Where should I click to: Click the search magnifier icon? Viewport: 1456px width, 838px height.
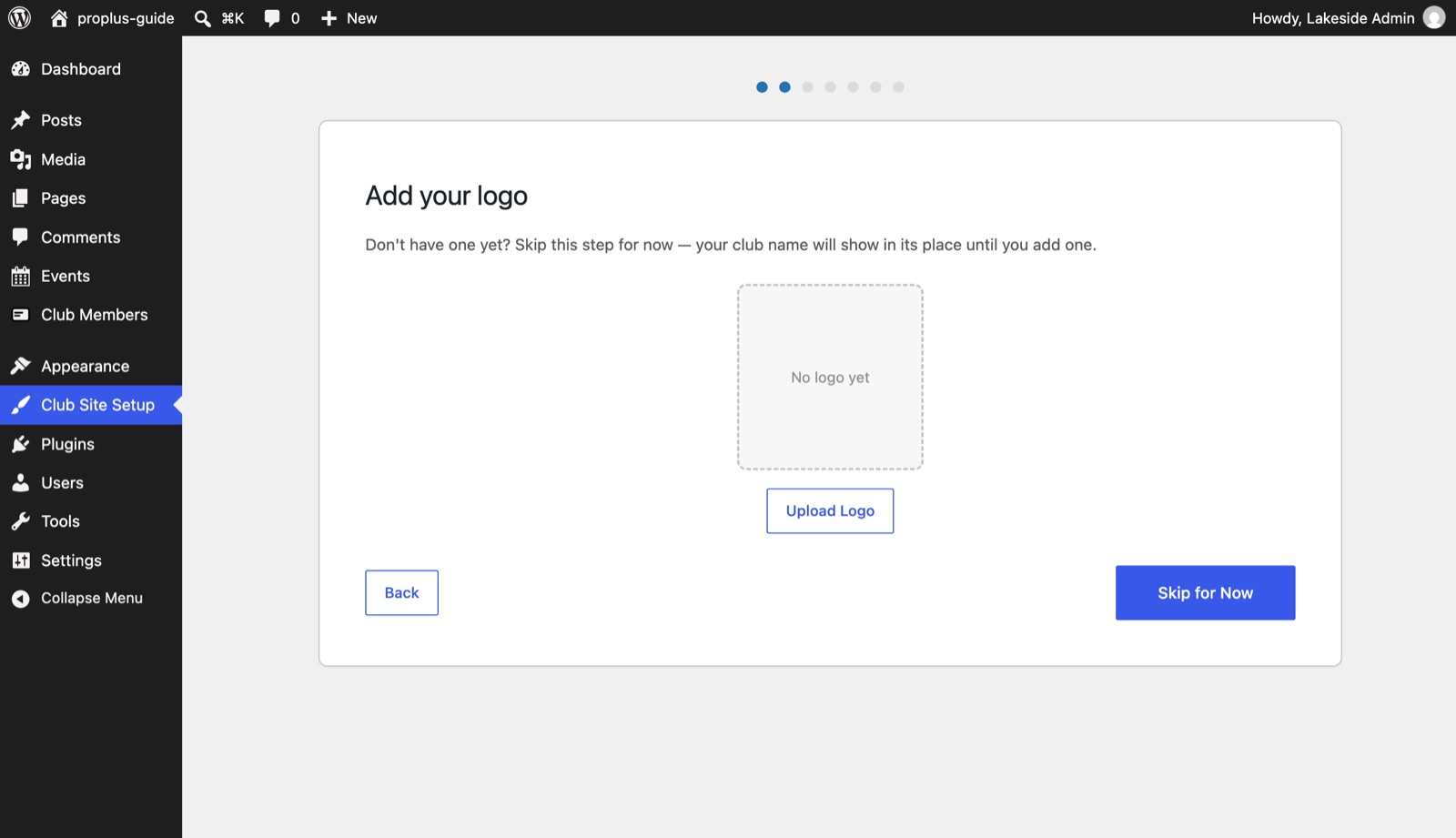click(203, 18)
